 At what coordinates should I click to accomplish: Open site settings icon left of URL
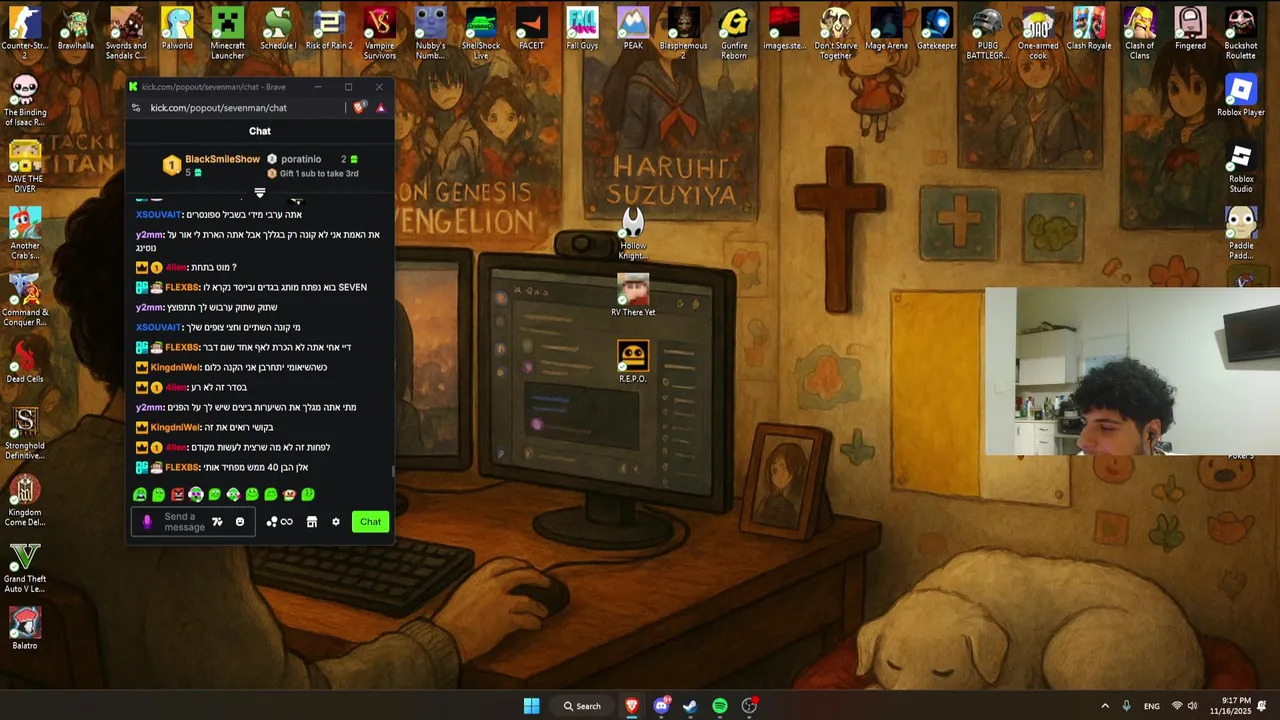[137, 107]
